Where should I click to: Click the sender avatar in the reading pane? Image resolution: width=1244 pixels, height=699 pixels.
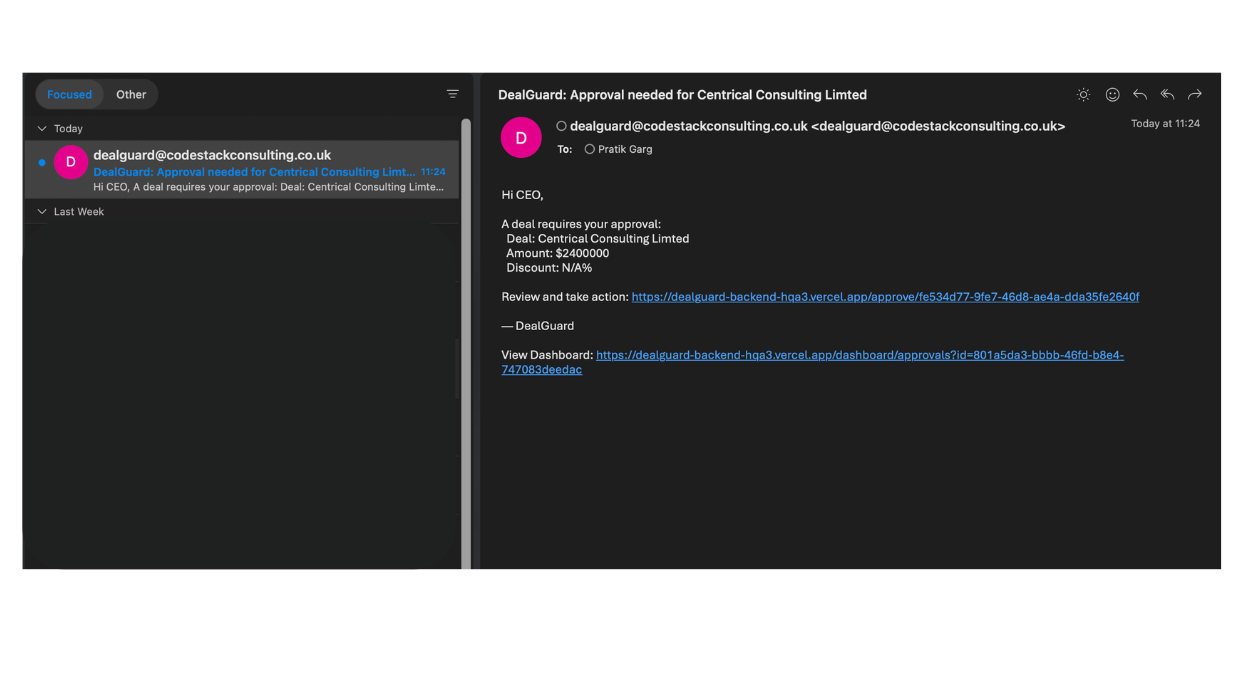(521, 138)
